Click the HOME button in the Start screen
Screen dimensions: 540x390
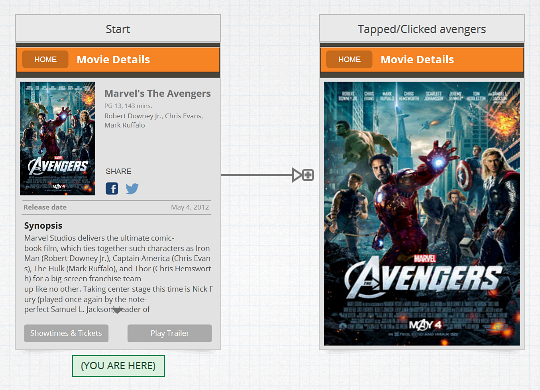click(45, 59)
